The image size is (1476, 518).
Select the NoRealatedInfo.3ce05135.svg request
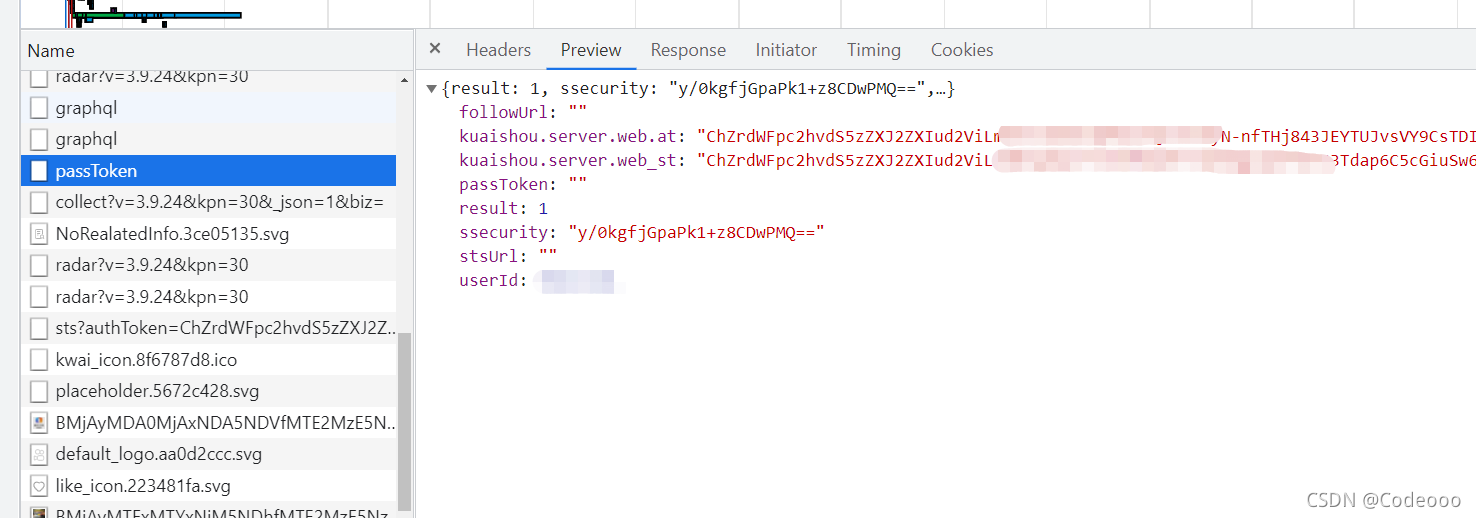pos(208,234)
